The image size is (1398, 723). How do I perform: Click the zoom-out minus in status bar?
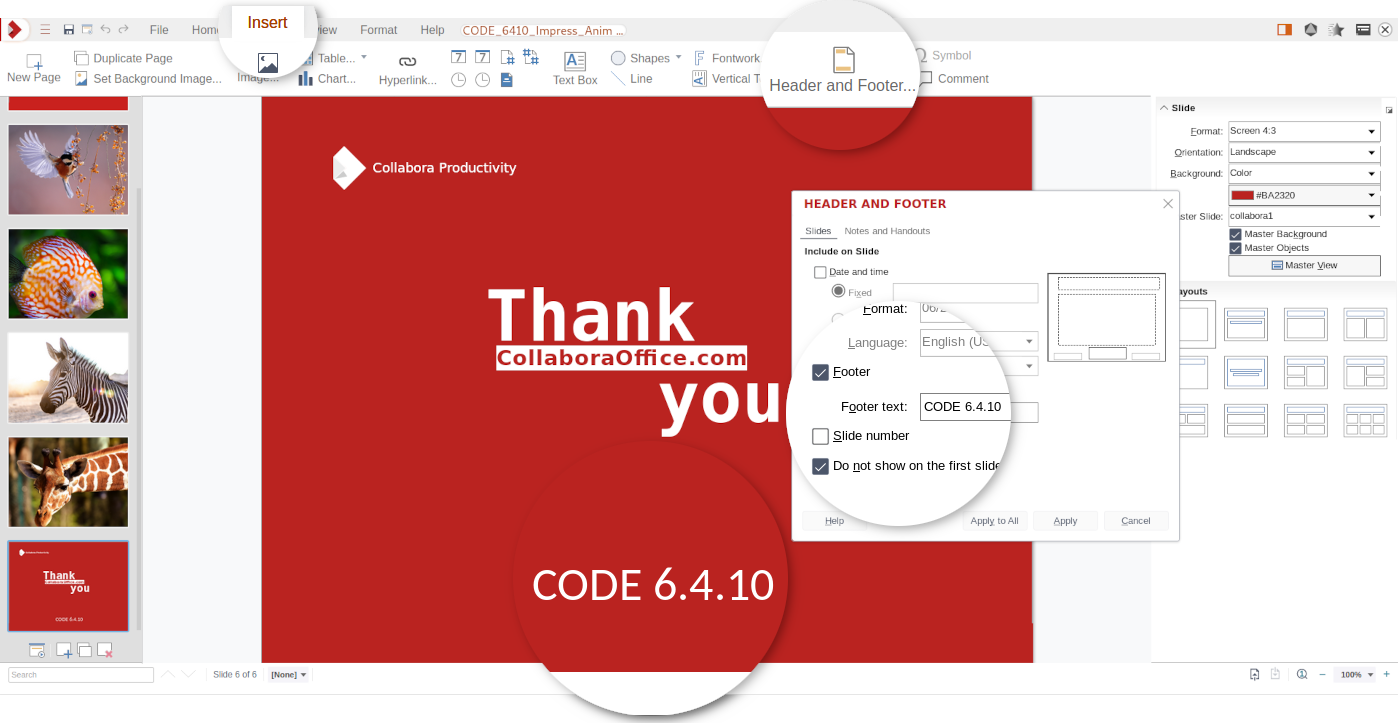tap(1322, 675)
